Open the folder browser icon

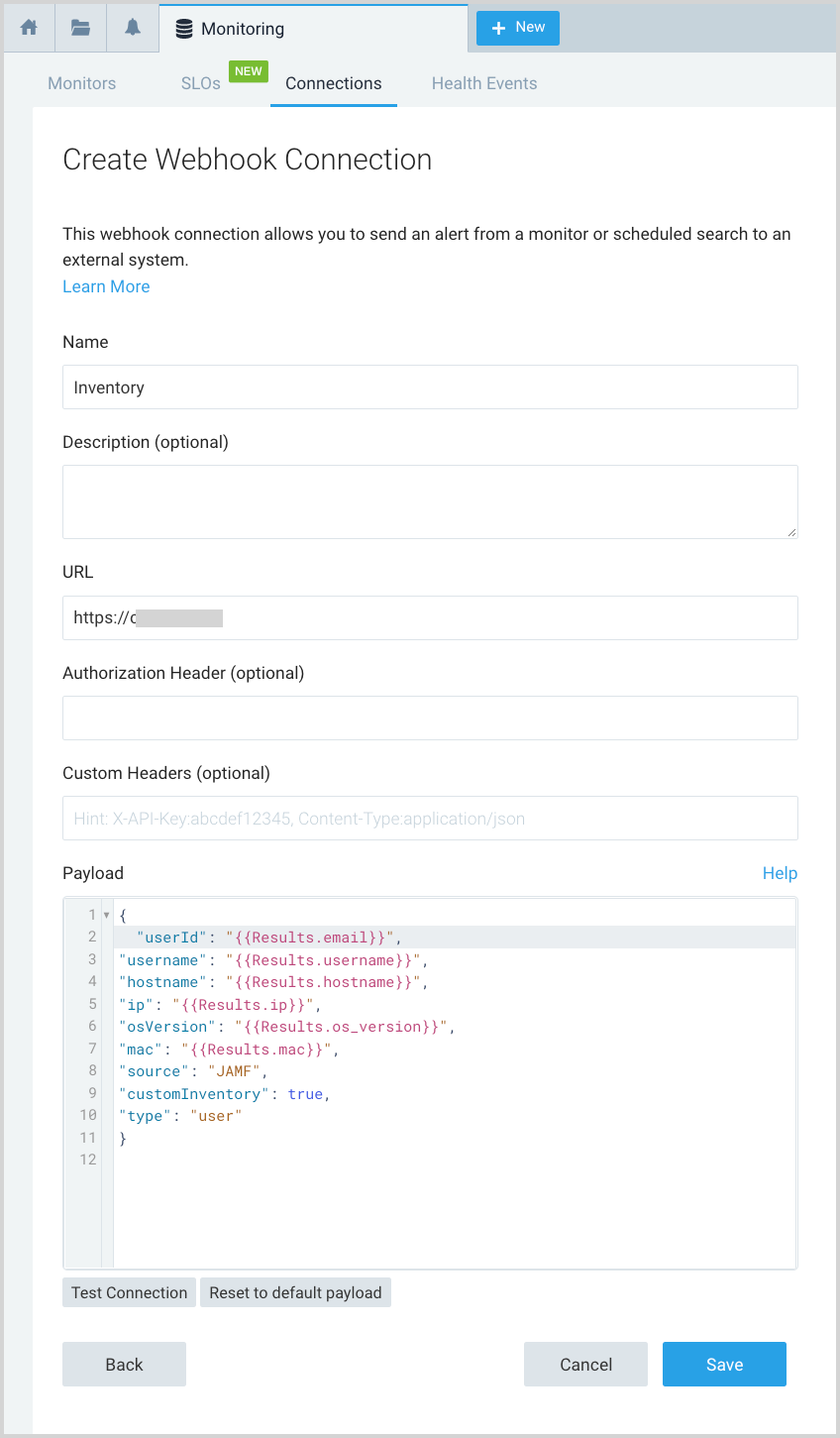pyautogui.click(x=79, y=28)
